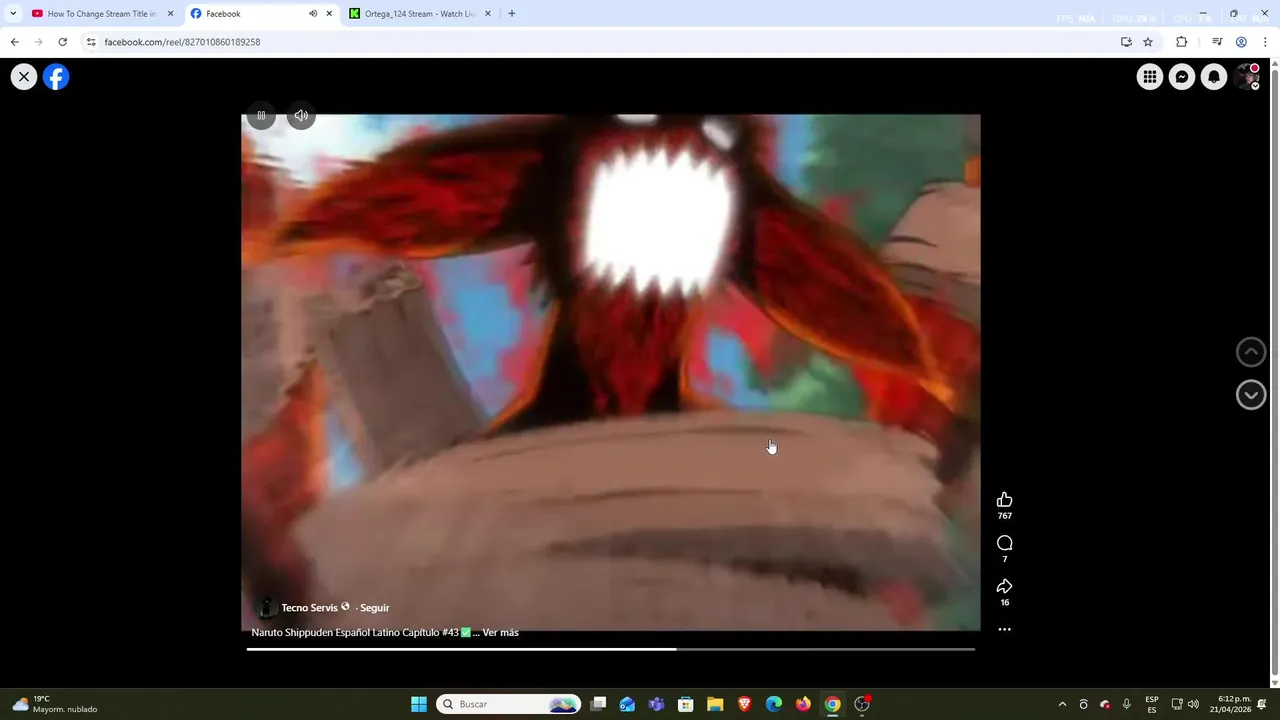This screenshot has height=720, width=1280.
Task: Open the Chrome profile icon
Action: 1241,42
